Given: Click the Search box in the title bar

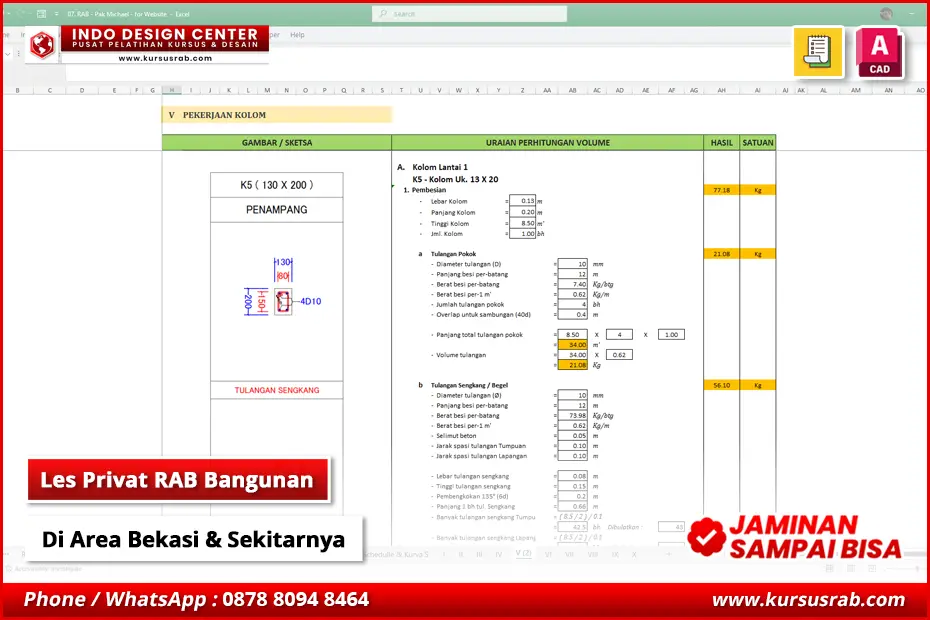Looking at the screenshot, I should tap(469, 14).
